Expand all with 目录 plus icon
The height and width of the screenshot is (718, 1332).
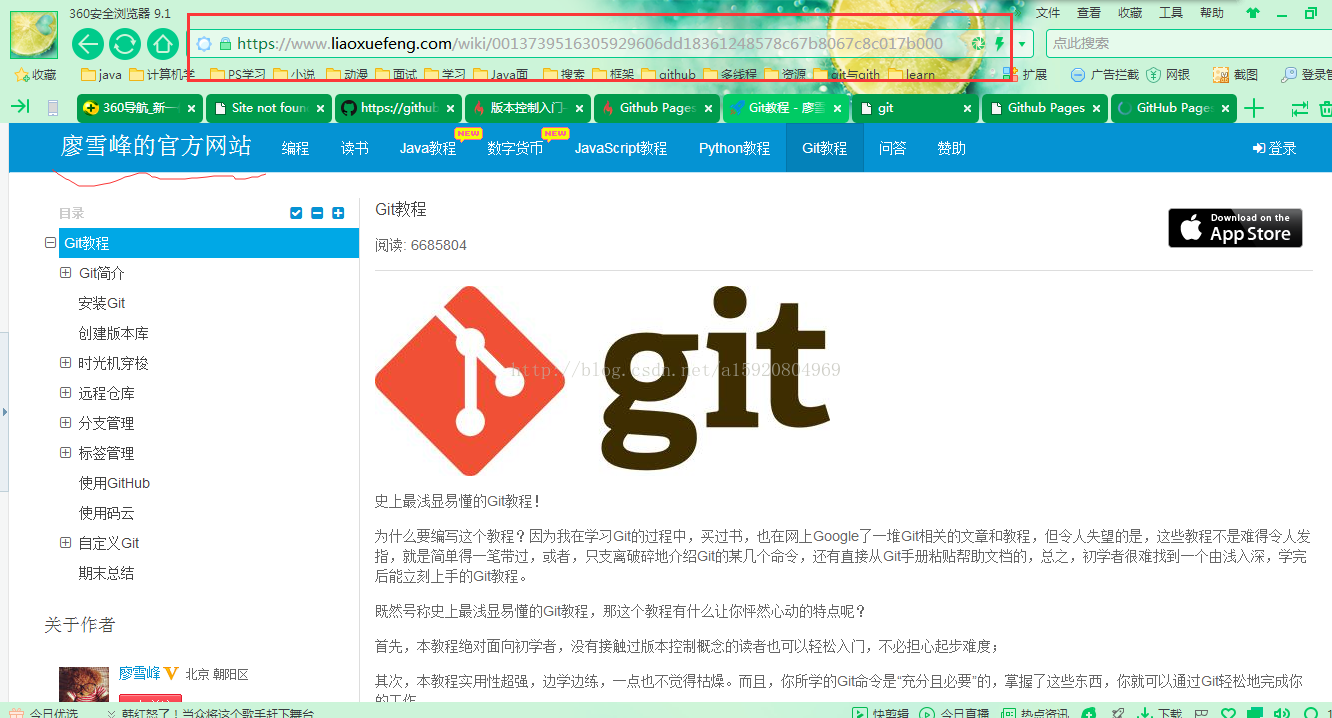(338, 213)
